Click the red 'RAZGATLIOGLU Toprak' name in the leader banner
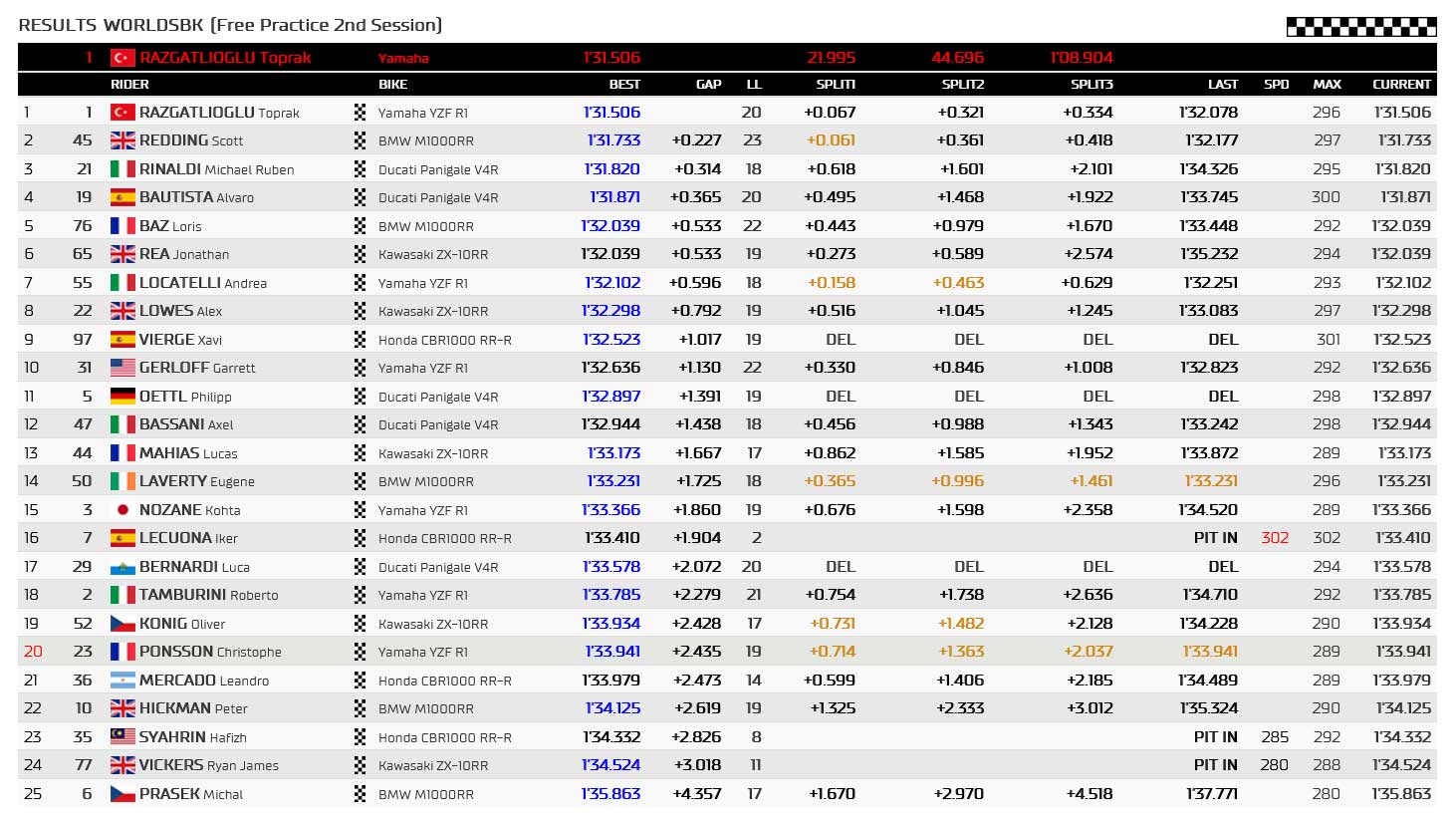This screenshot has height=819, width=1456. point(225,58)
